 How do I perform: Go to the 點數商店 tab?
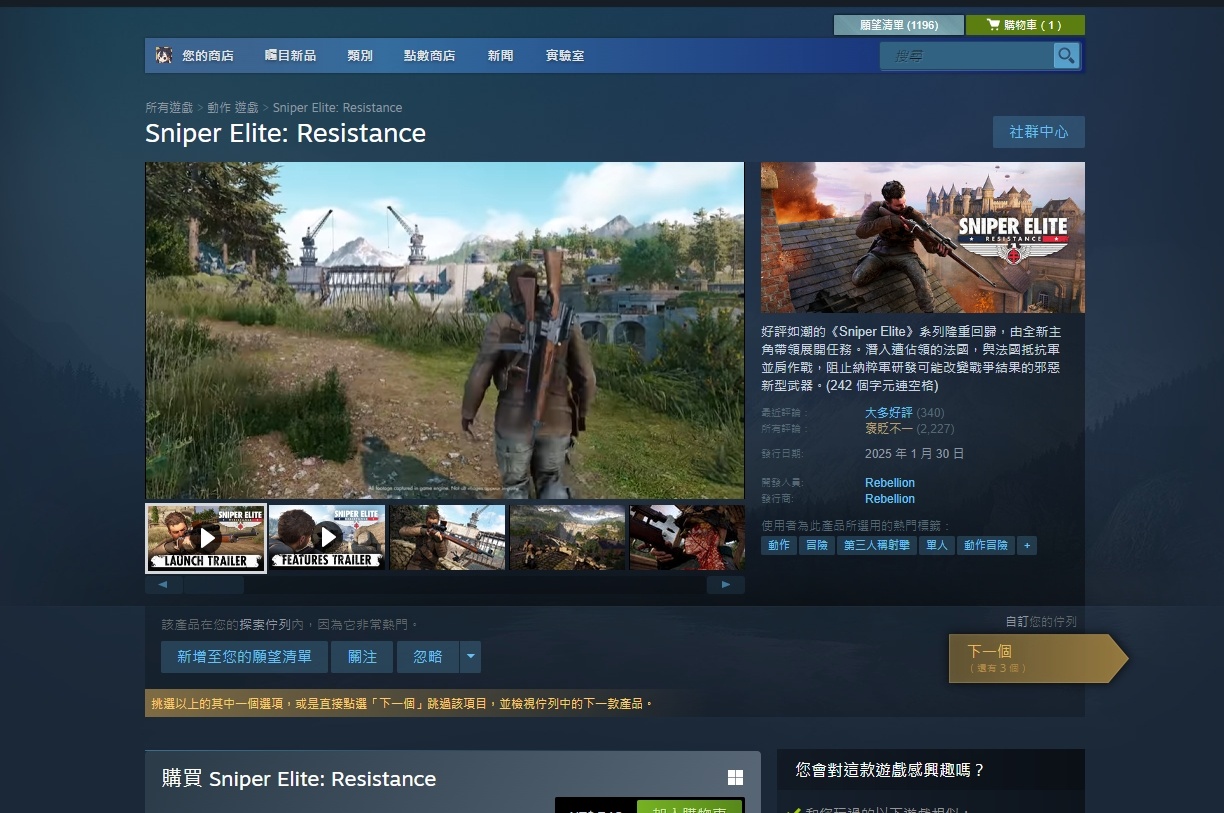pos(429,56)
